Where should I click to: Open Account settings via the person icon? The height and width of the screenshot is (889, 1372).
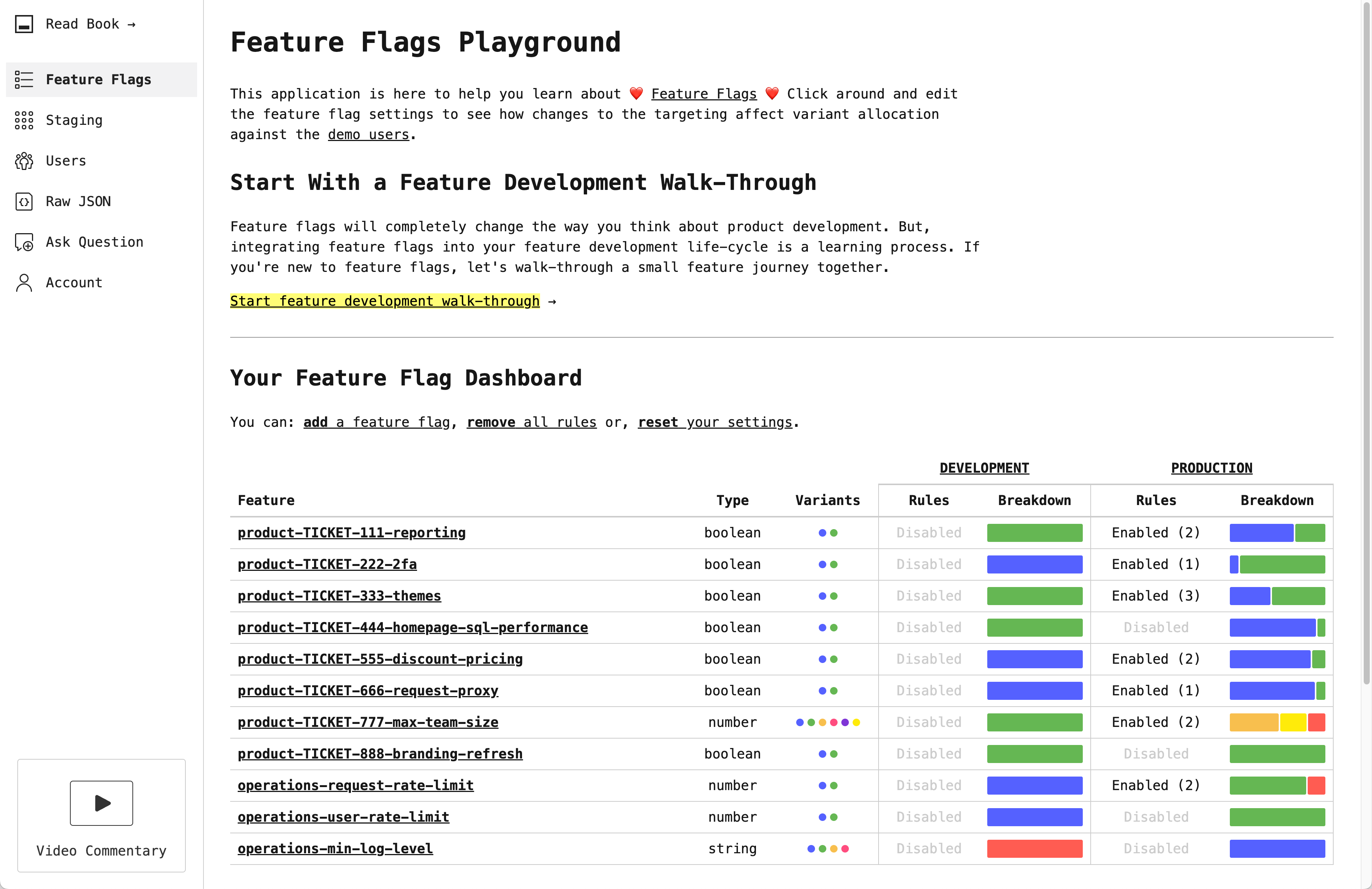pos(24,282)
